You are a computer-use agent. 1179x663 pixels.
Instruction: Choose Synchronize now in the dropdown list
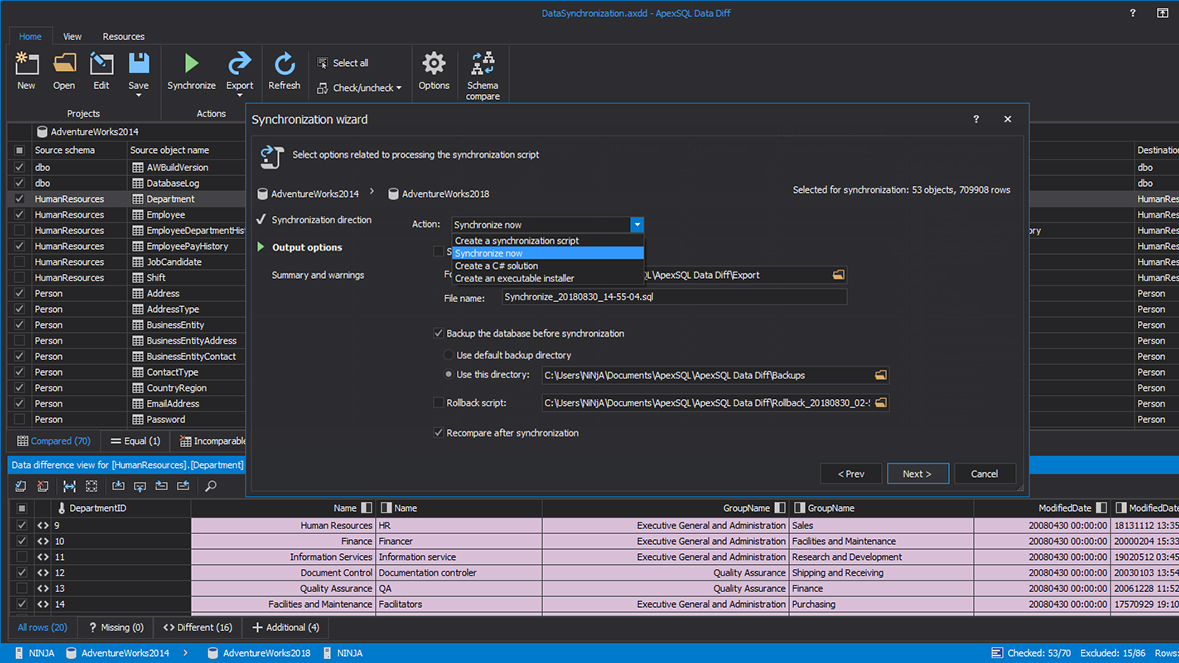point(548,253)
